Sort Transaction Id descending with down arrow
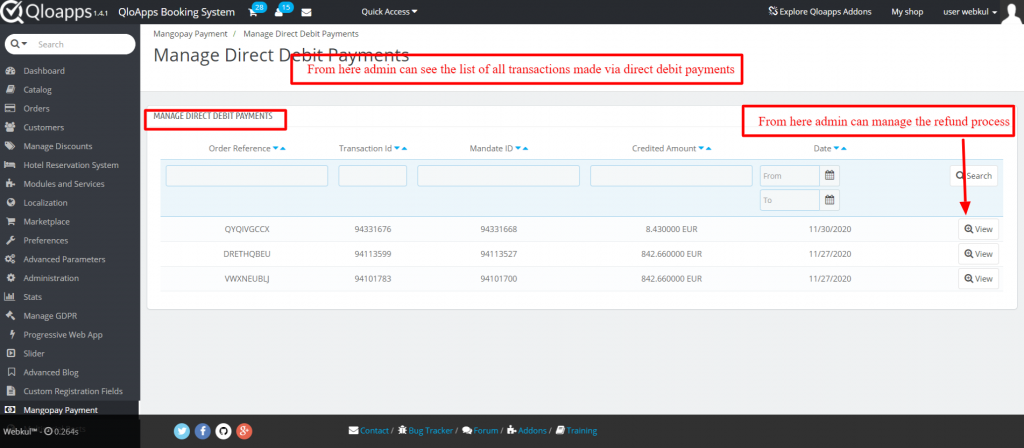1024x448 pixels. pyautogui.click(x=397, y=149)
